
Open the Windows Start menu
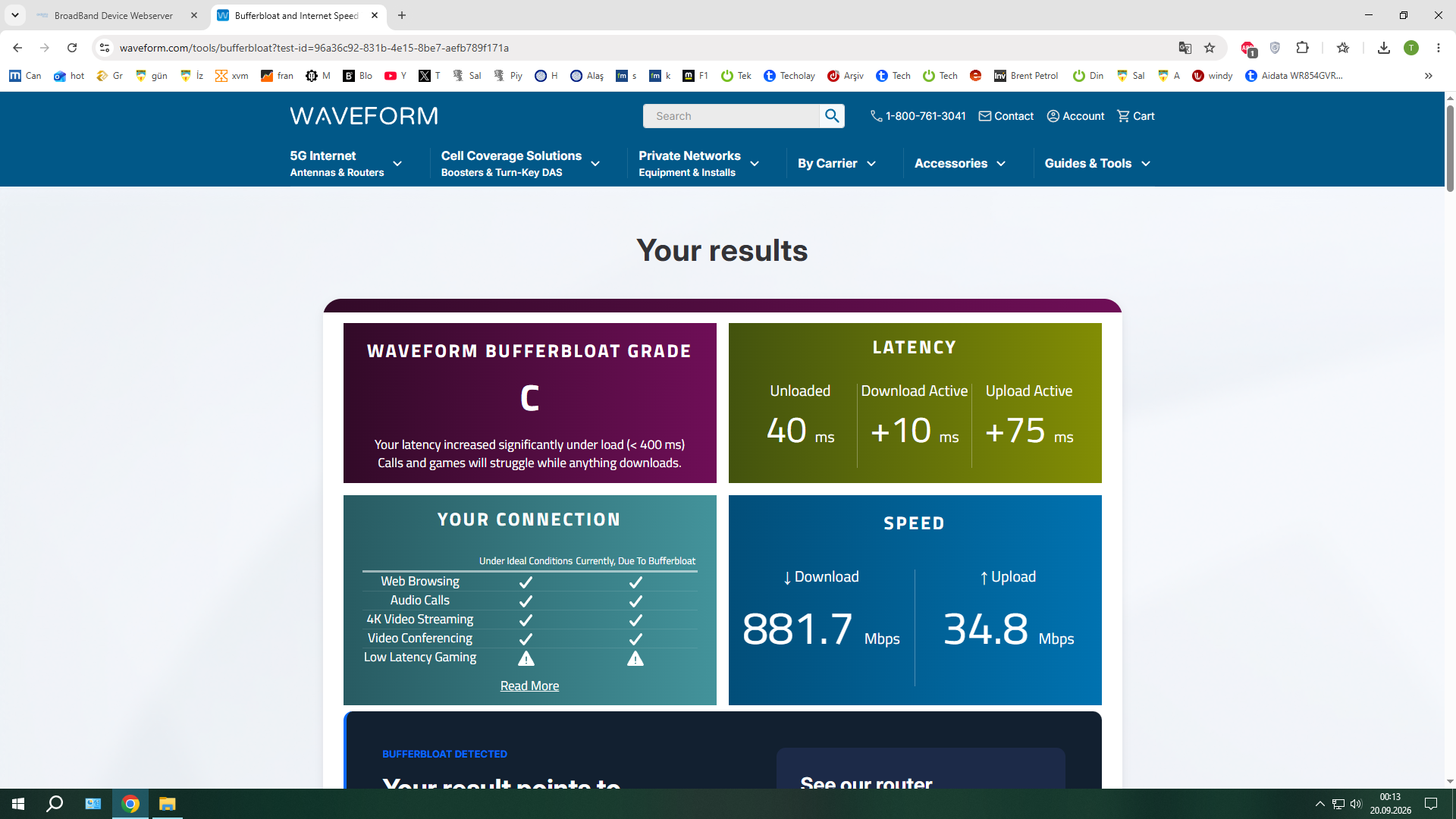18,804
